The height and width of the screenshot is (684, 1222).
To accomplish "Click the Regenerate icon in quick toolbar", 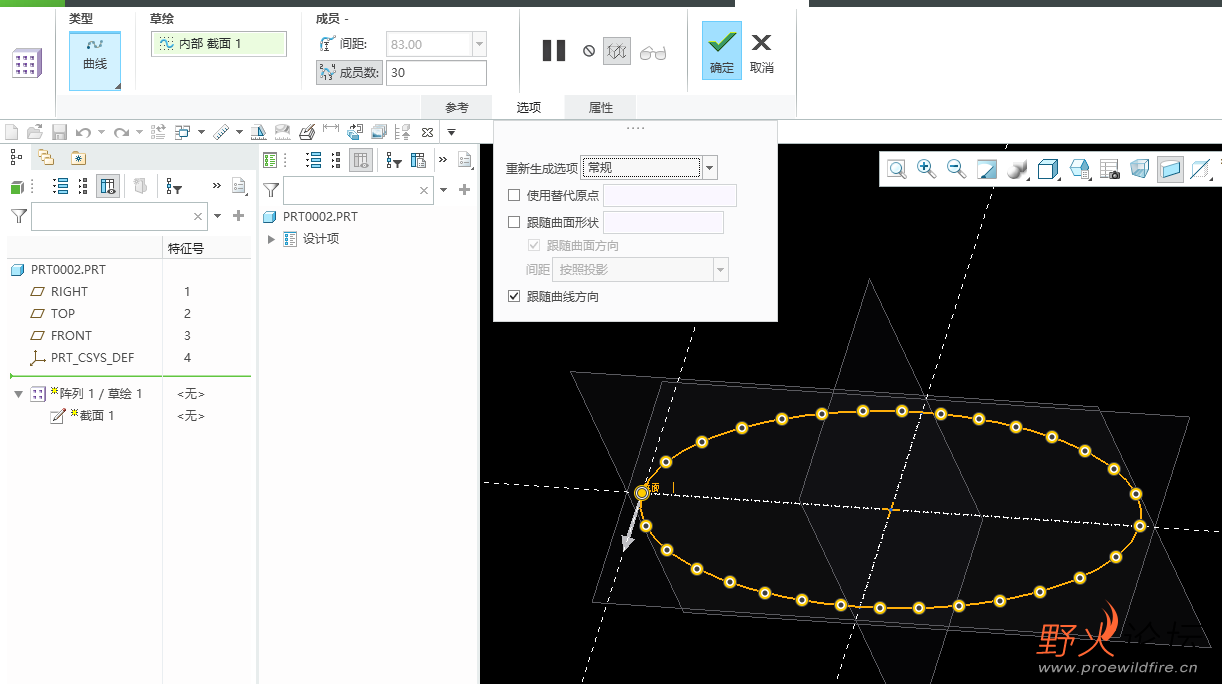I will pyautogui.click(x=158, y=132).
